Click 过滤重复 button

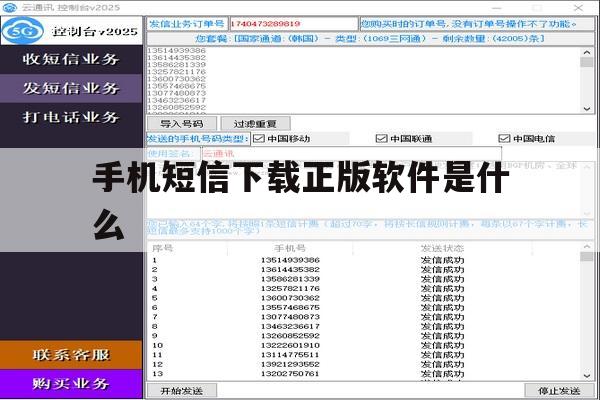(x=255, y=124)
